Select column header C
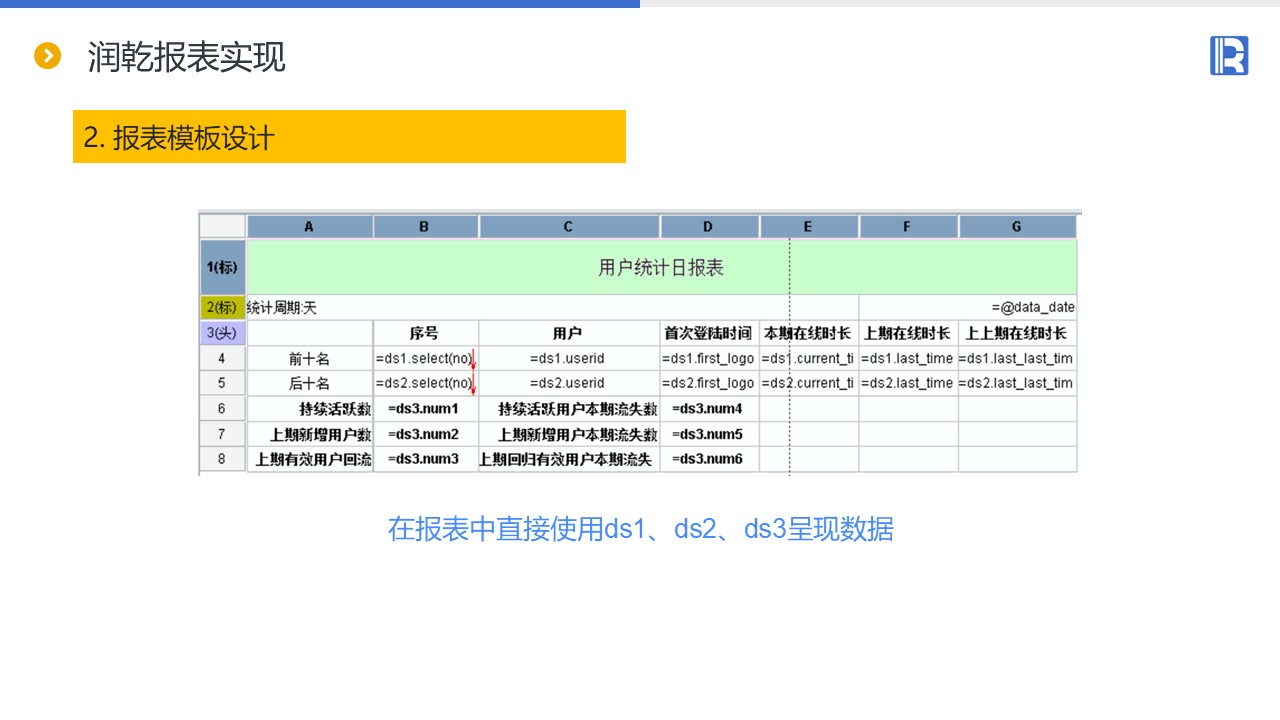 tap(569, 227)
